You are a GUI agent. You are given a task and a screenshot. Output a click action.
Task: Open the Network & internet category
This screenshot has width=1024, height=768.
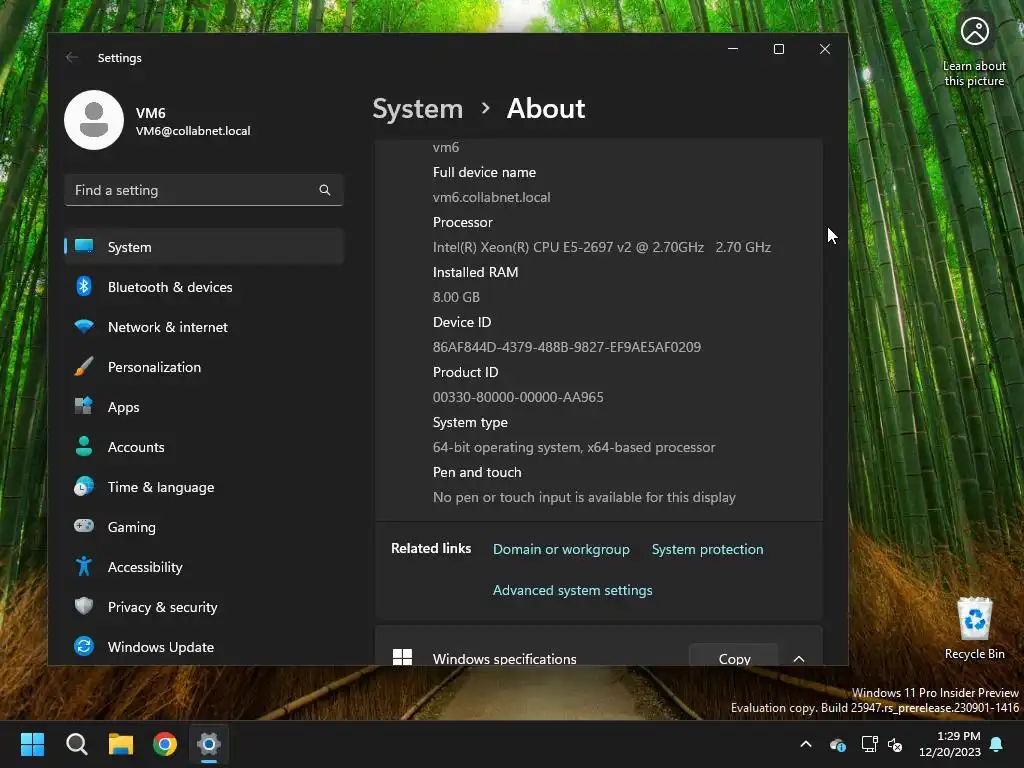(x=204, y=327)
